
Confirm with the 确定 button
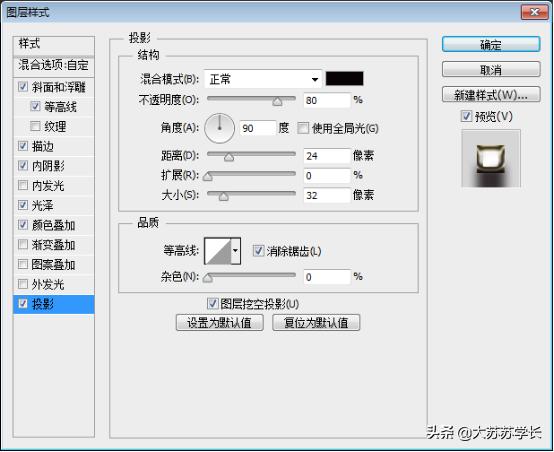[x=491, y=45]
